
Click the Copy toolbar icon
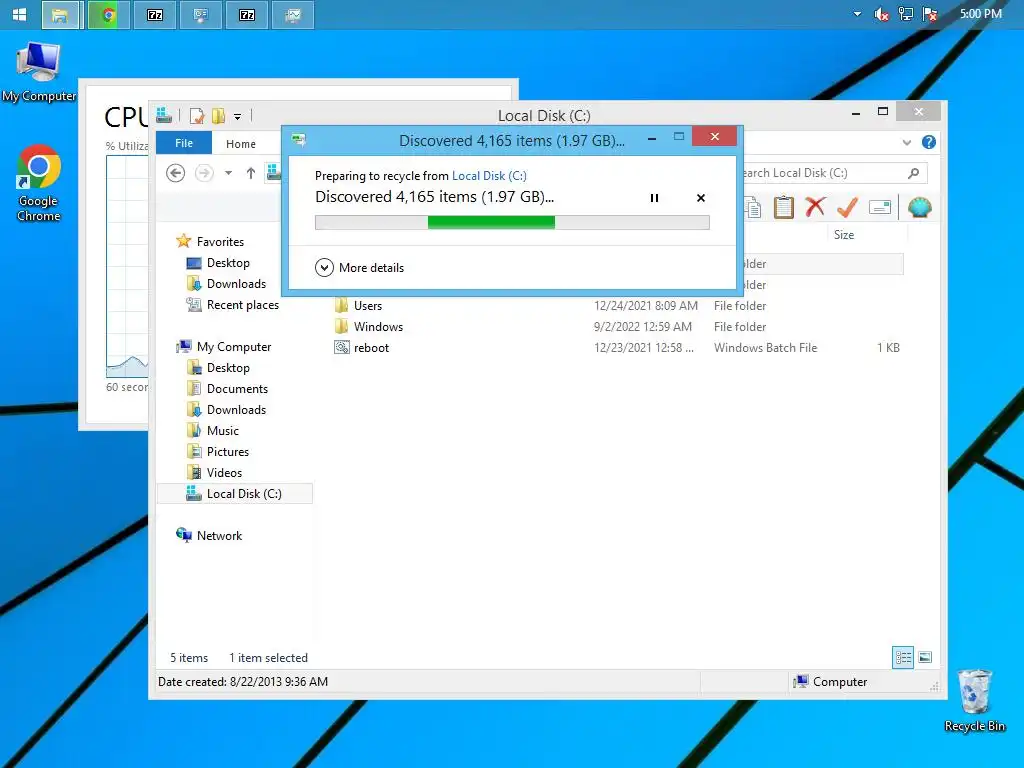point(752,208)
